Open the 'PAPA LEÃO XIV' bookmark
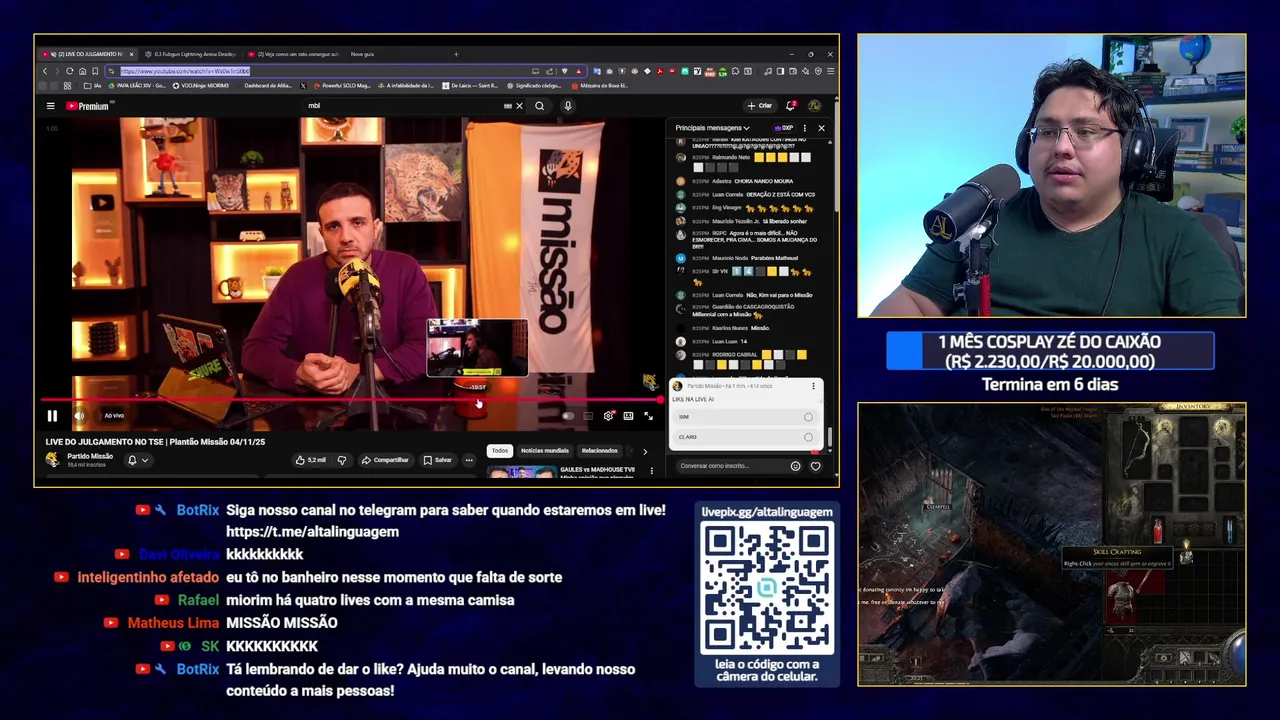Viewport: 1280px width, 720px height. click(x=135, y=86)
